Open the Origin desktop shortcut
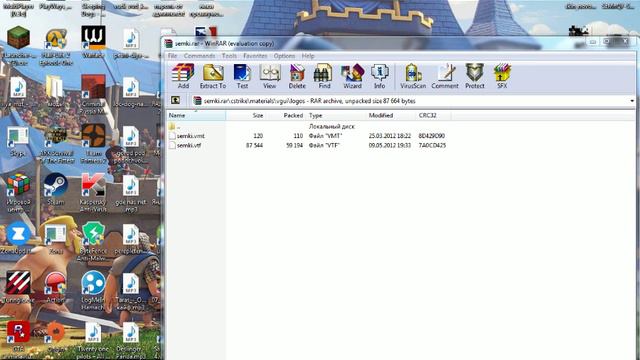Screen dimensions: 640x360 pyautogui.click(x=56, y=337)
